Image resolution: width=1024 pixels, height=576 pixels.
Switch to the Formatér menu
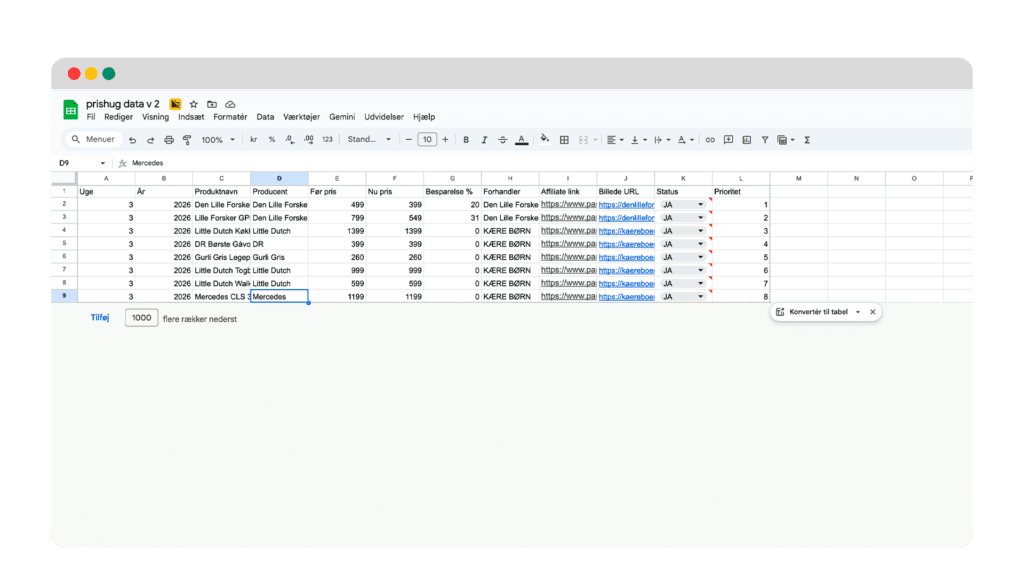(230, 116)
